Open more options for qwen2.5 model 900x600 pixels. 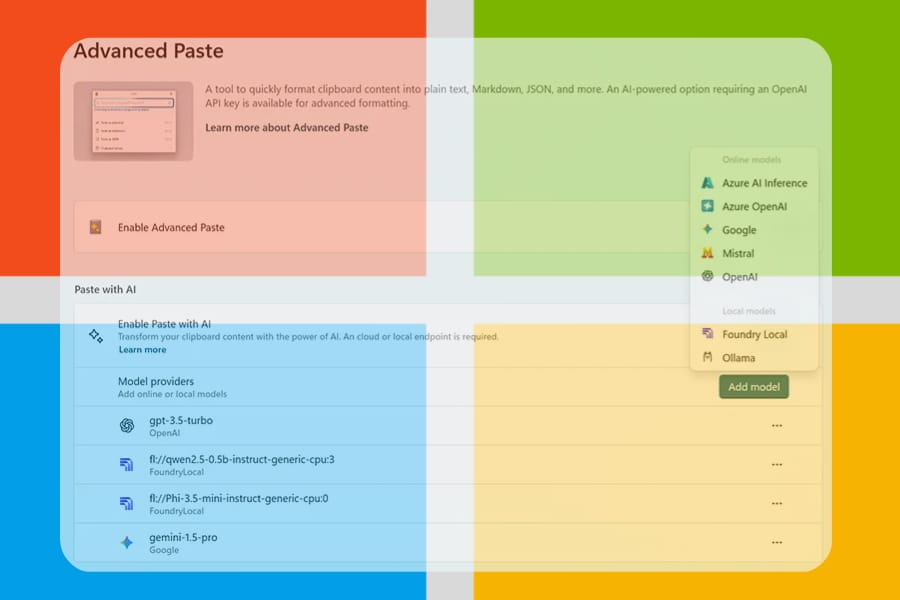pyautogui.click(x=777, y=464)
